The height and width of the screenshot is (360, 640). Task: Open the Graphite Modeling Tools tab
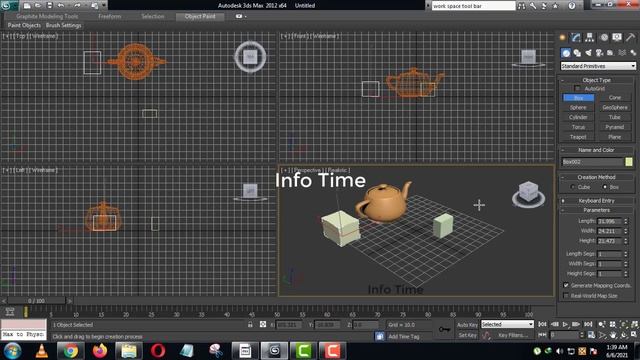(x=47, y=16)
